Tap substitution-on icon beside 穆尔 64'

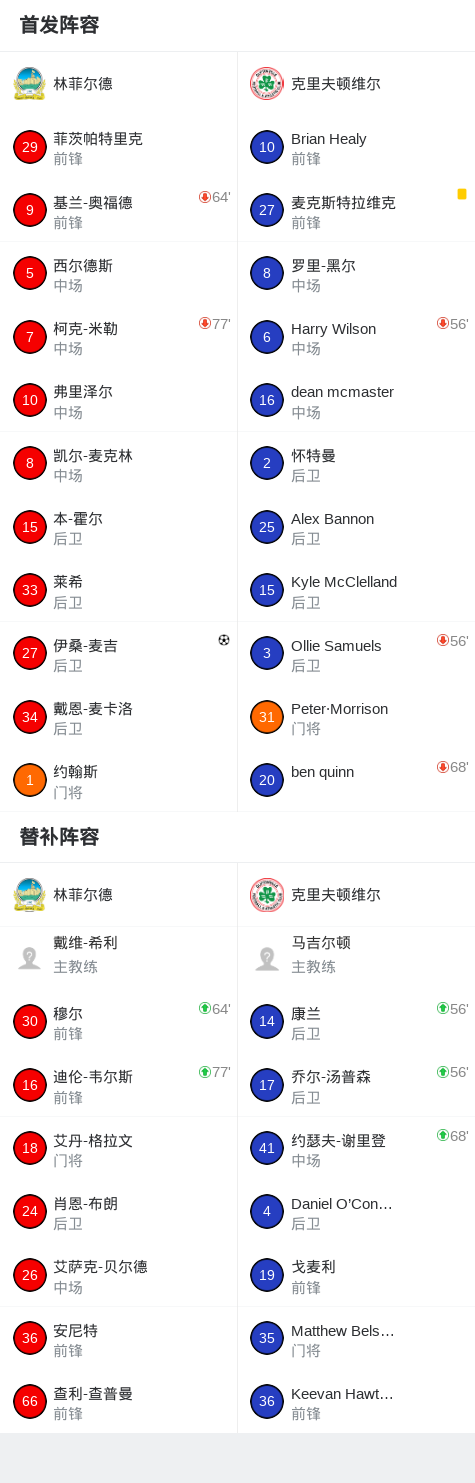[x=205, y=1008]
